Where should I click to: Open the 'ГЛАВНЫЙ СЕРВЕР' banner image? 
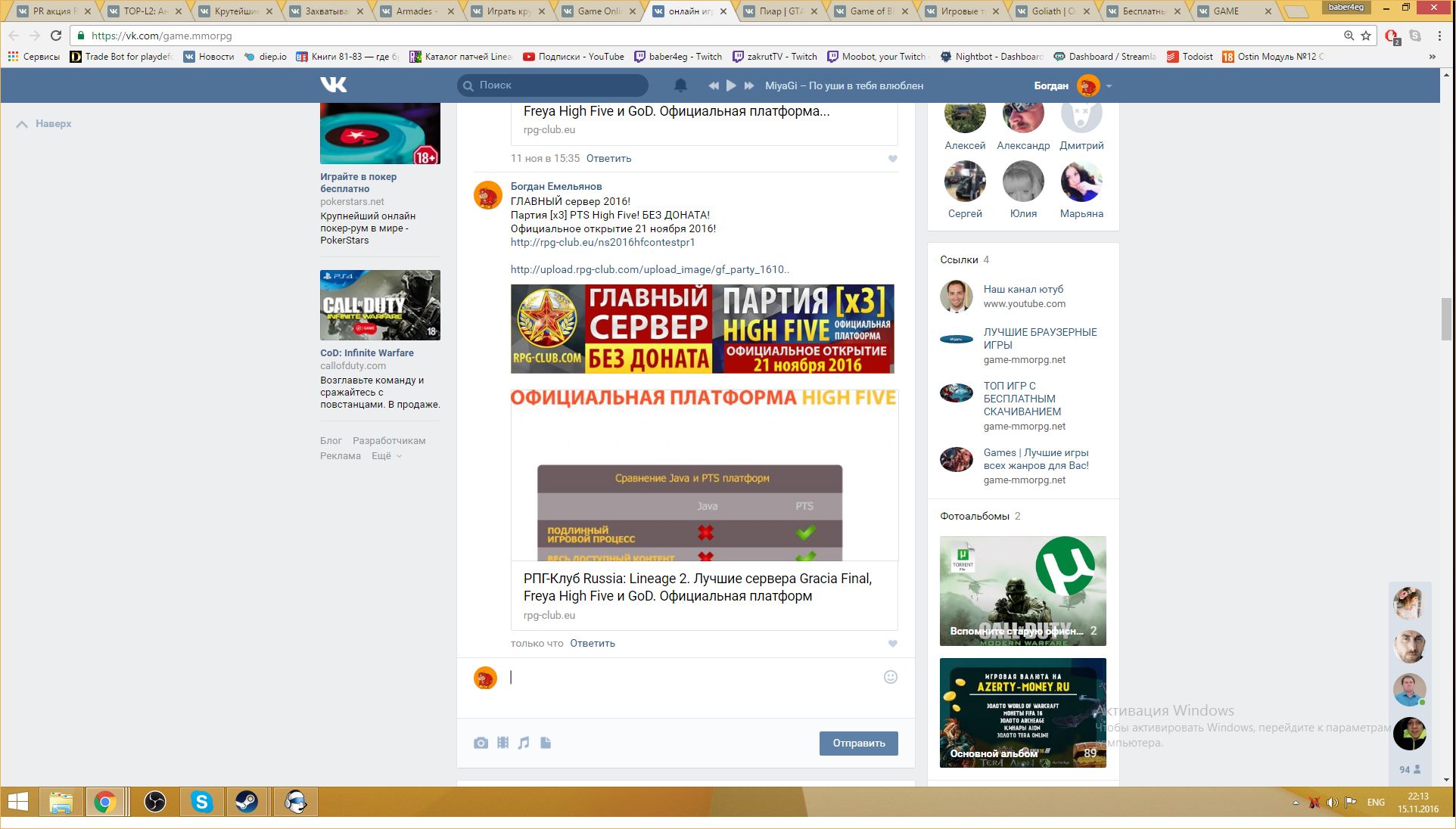coord(702,328)
